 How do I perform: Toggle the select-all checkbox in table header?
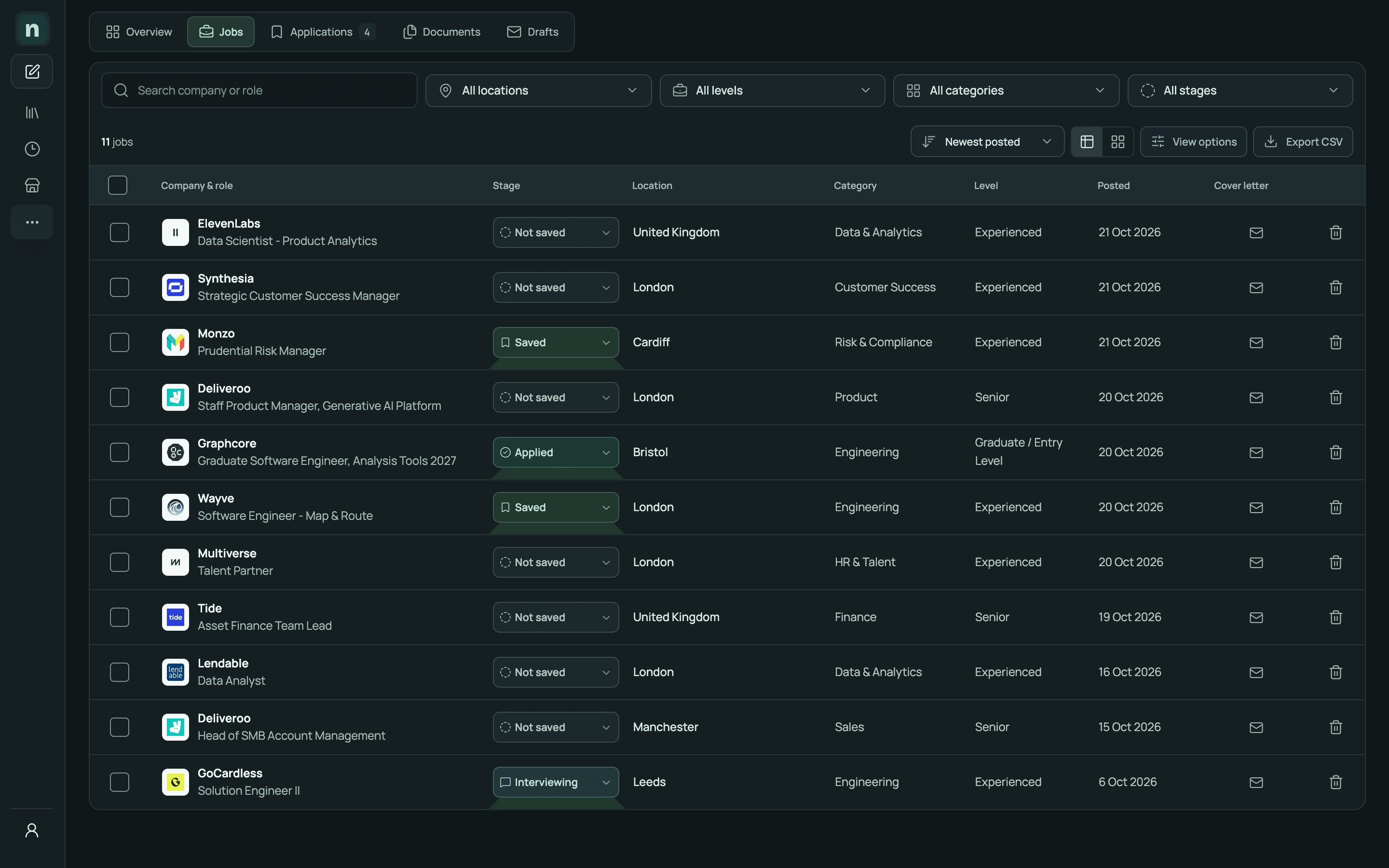pyautogui.click(x=118, y=186)
